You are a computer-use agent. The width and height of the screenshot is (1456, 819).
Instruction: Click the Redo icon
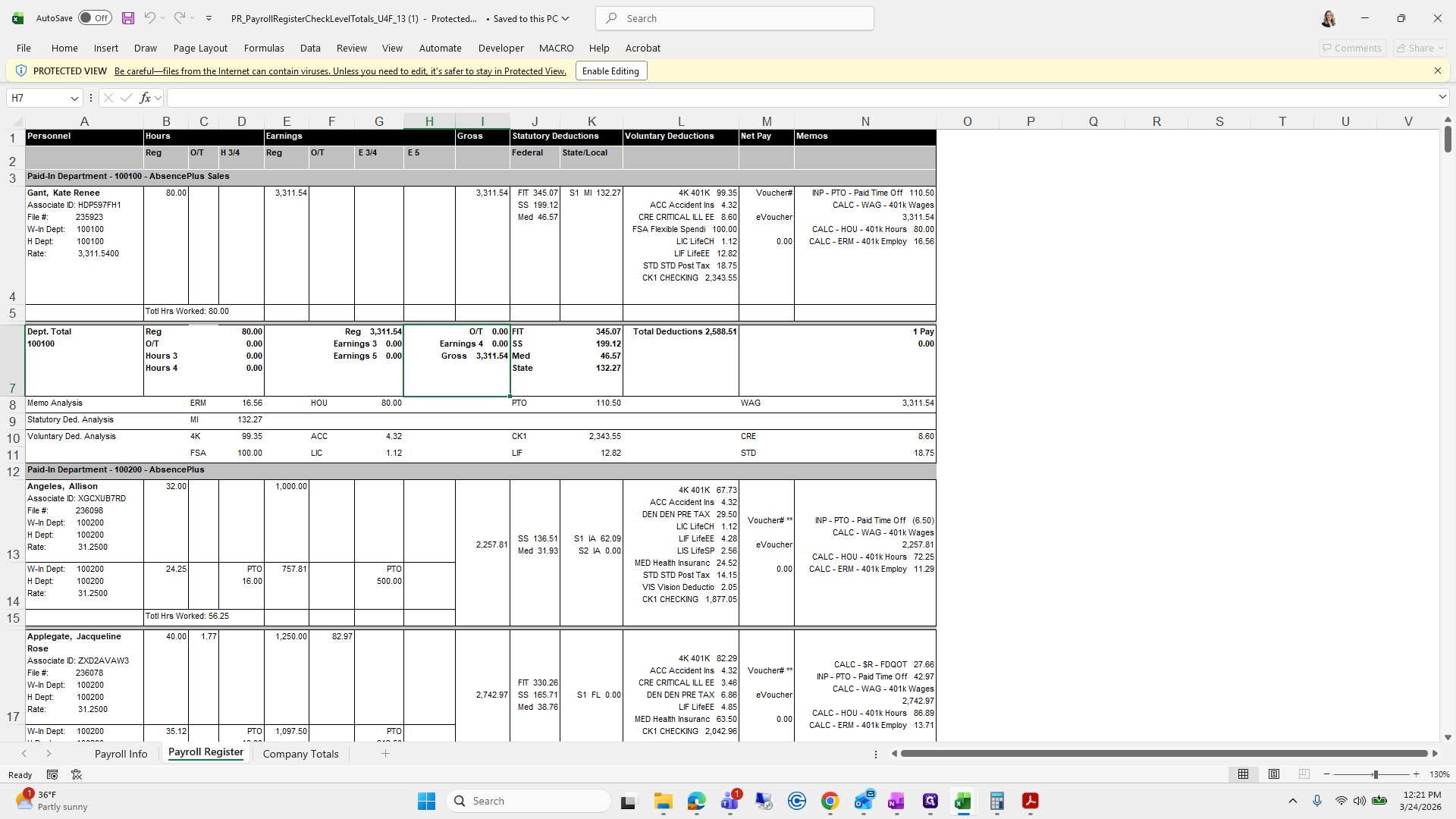tap(180, 18)
